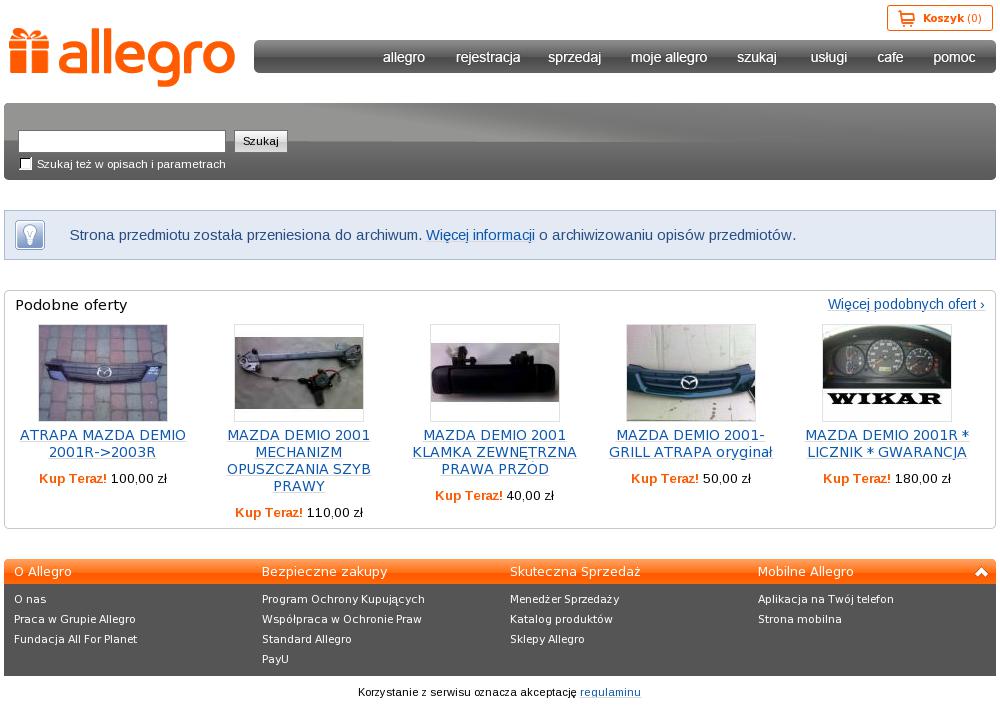Open GRILL ATRAPA oryginał offer link

(x=691, y=443)
